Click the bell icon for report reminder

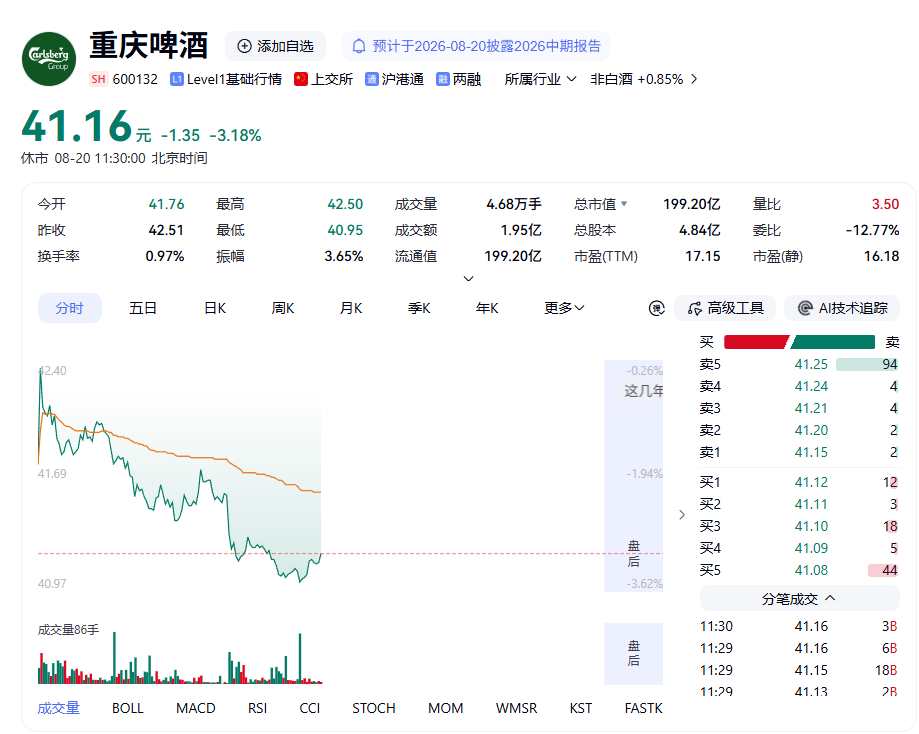[x=359, y=46]
